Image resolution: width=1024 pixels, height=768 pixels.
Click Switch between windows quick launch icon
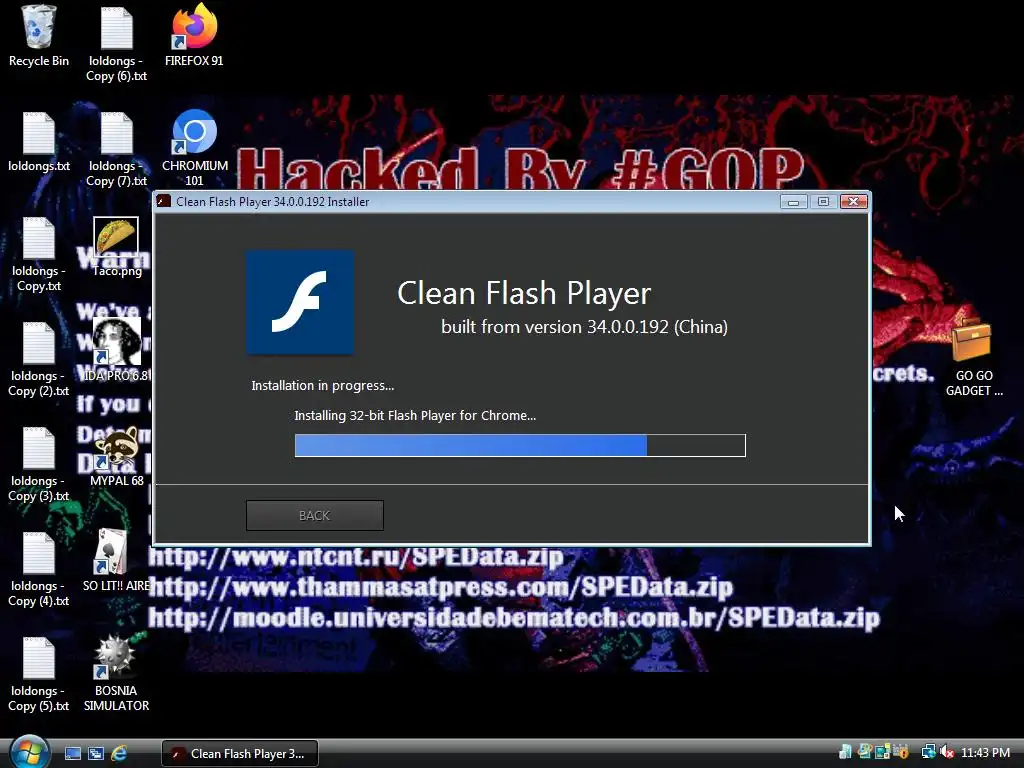click(x=95, y=754)
